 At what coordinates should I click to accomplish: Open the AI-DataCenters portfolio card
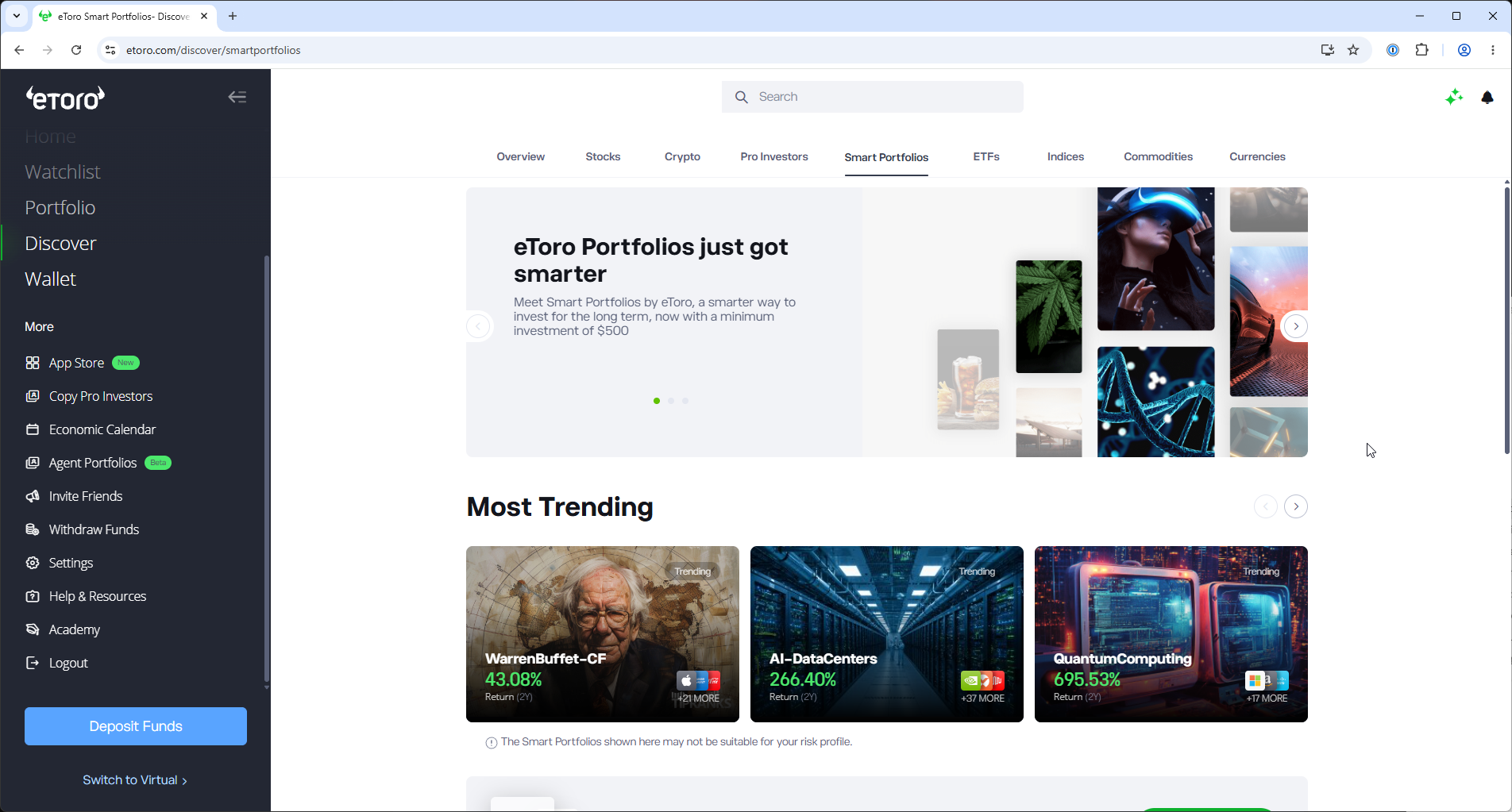pos(887,634)
